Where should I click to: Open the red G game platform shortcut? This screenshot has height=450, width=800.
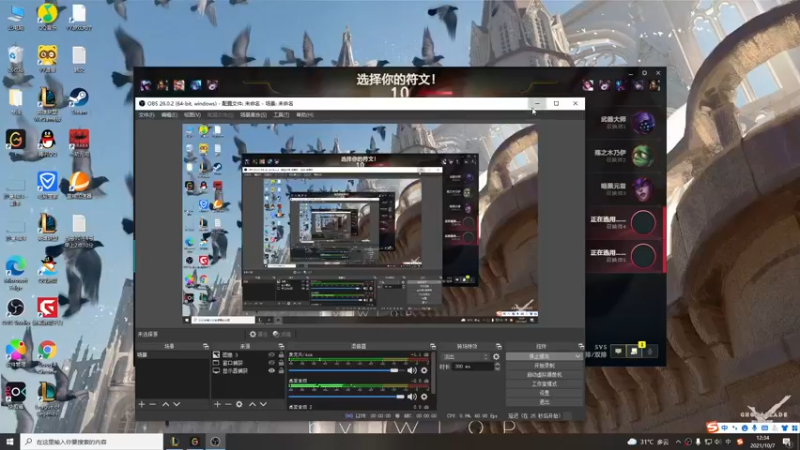click(47, 309)
